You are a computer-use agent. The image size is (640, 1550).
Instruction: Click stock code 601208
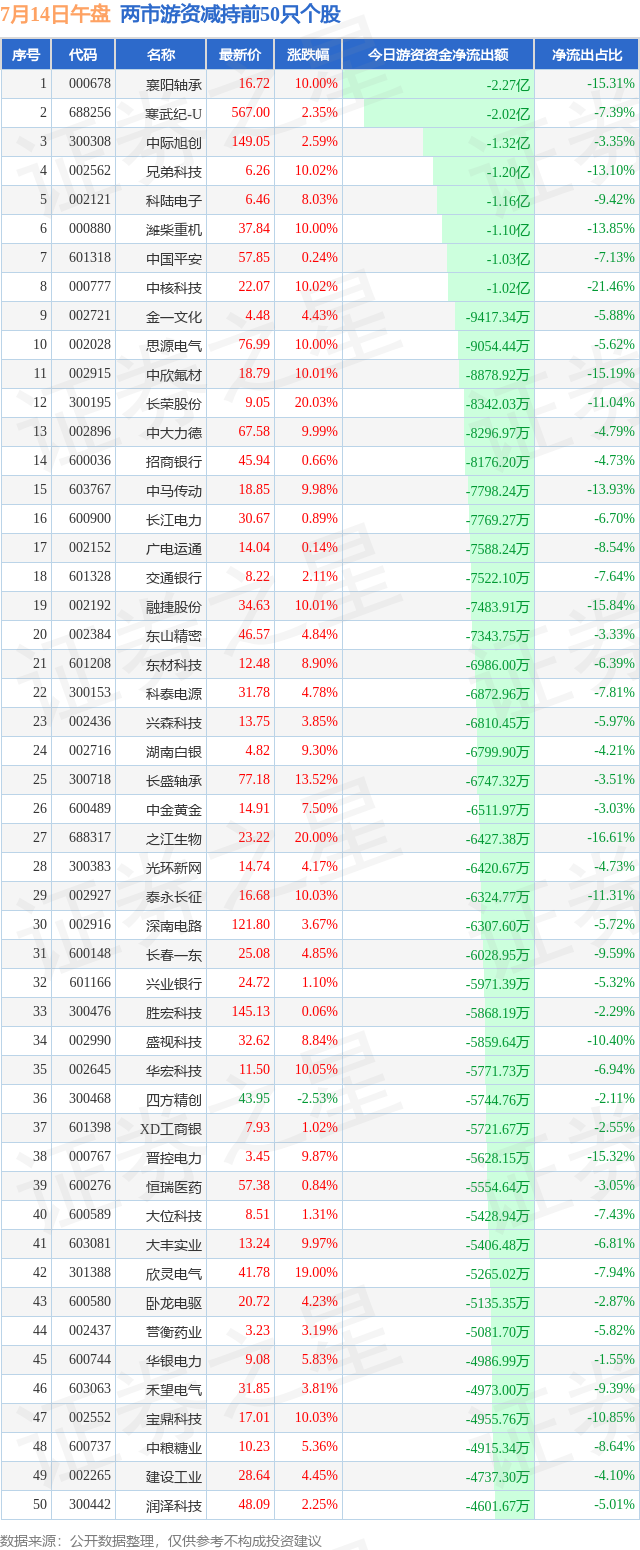point(90,664)
